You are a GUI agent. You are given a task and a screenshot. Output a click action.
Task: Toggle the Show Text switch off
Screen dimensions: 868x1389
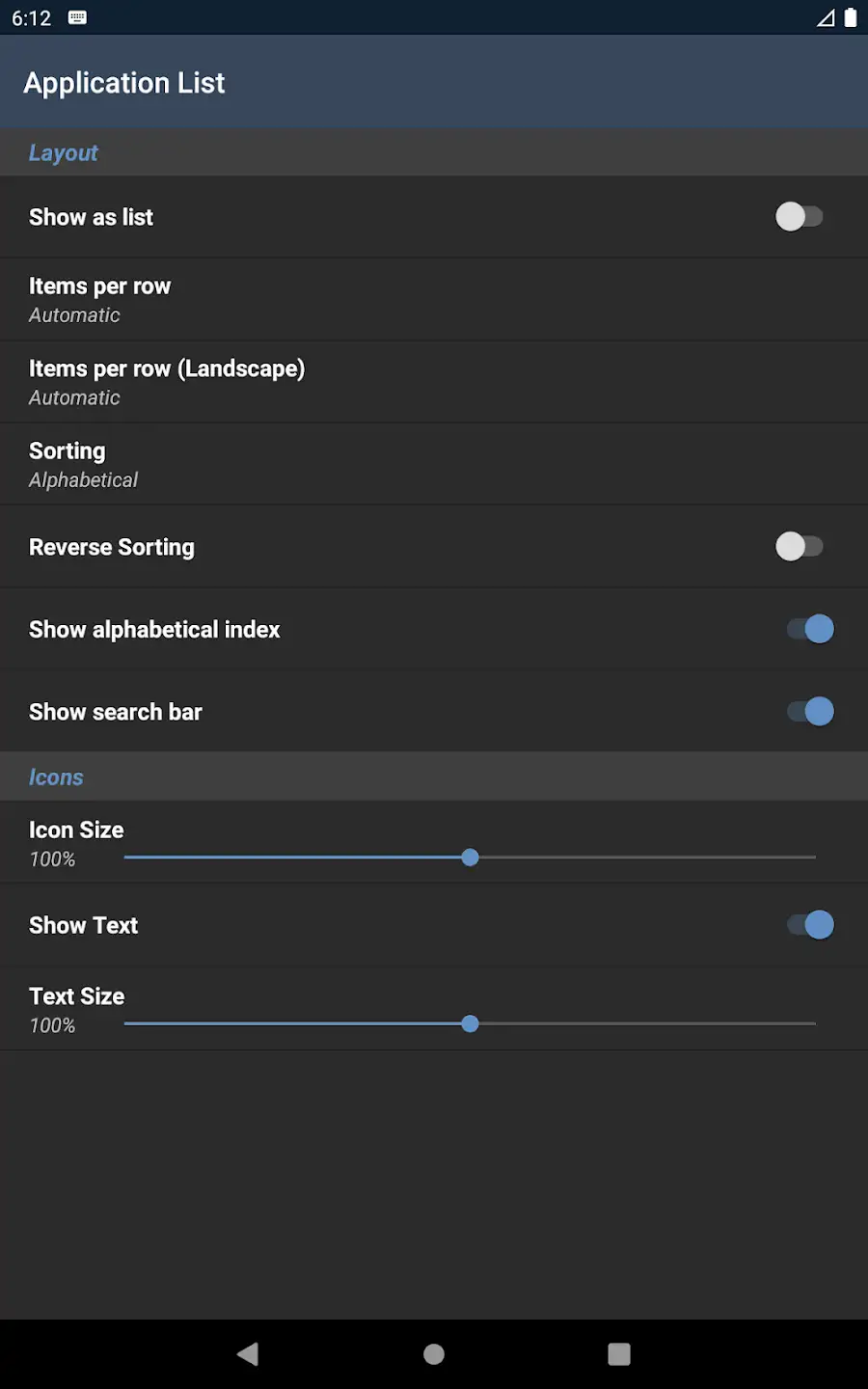pos(810,925)
